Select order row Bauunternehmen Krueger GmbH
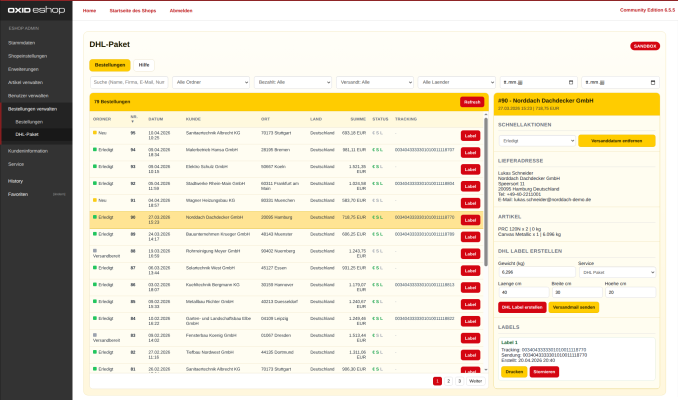This screenshot has height=400, width=678. (x=286, y=237)
